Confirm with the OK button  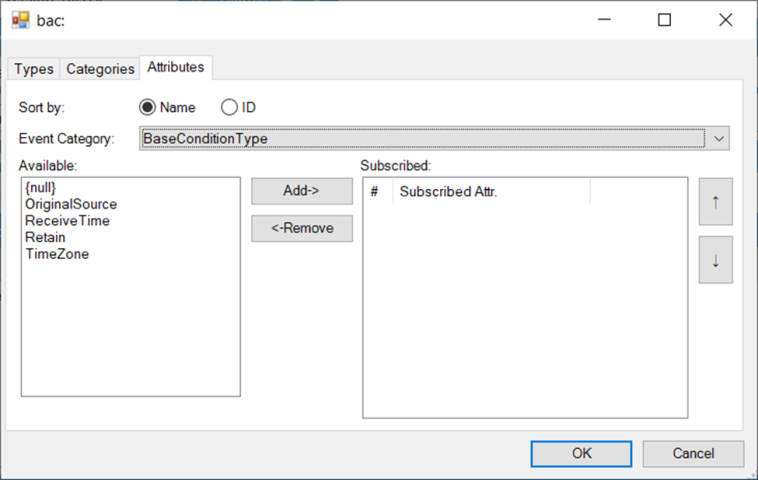click(581, 453)
